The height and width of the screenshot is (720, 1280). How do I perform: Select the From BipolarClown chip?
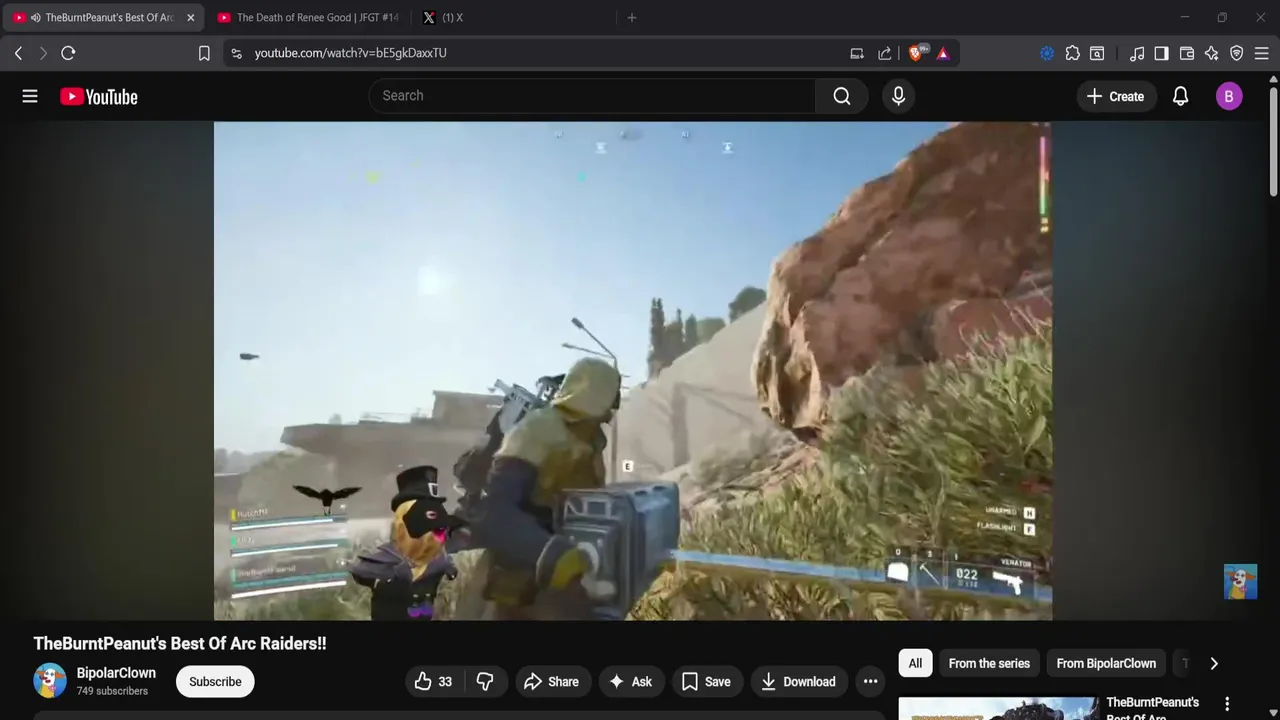[x=1106, y=663]
